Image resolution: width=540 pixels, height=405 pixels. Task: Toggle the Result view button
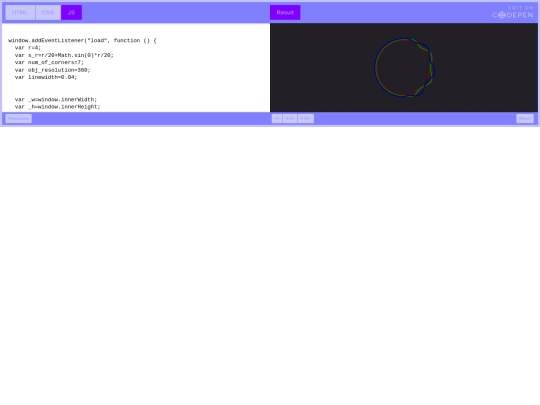coord(285,12)
